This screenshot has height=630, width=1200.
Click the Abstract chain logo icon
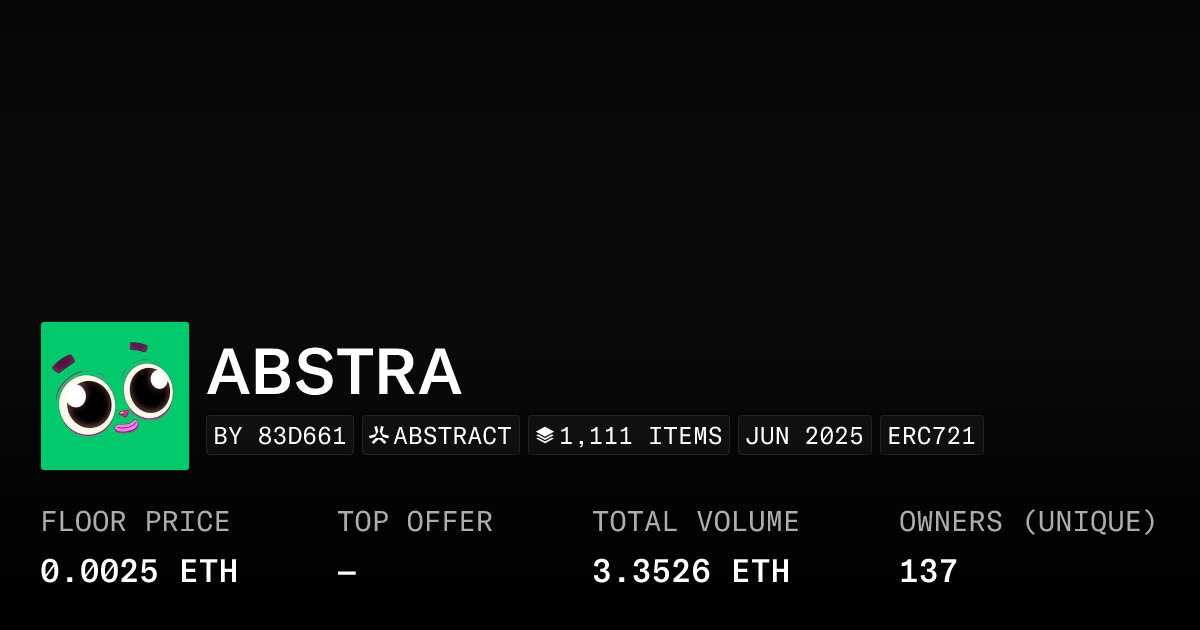379,436
